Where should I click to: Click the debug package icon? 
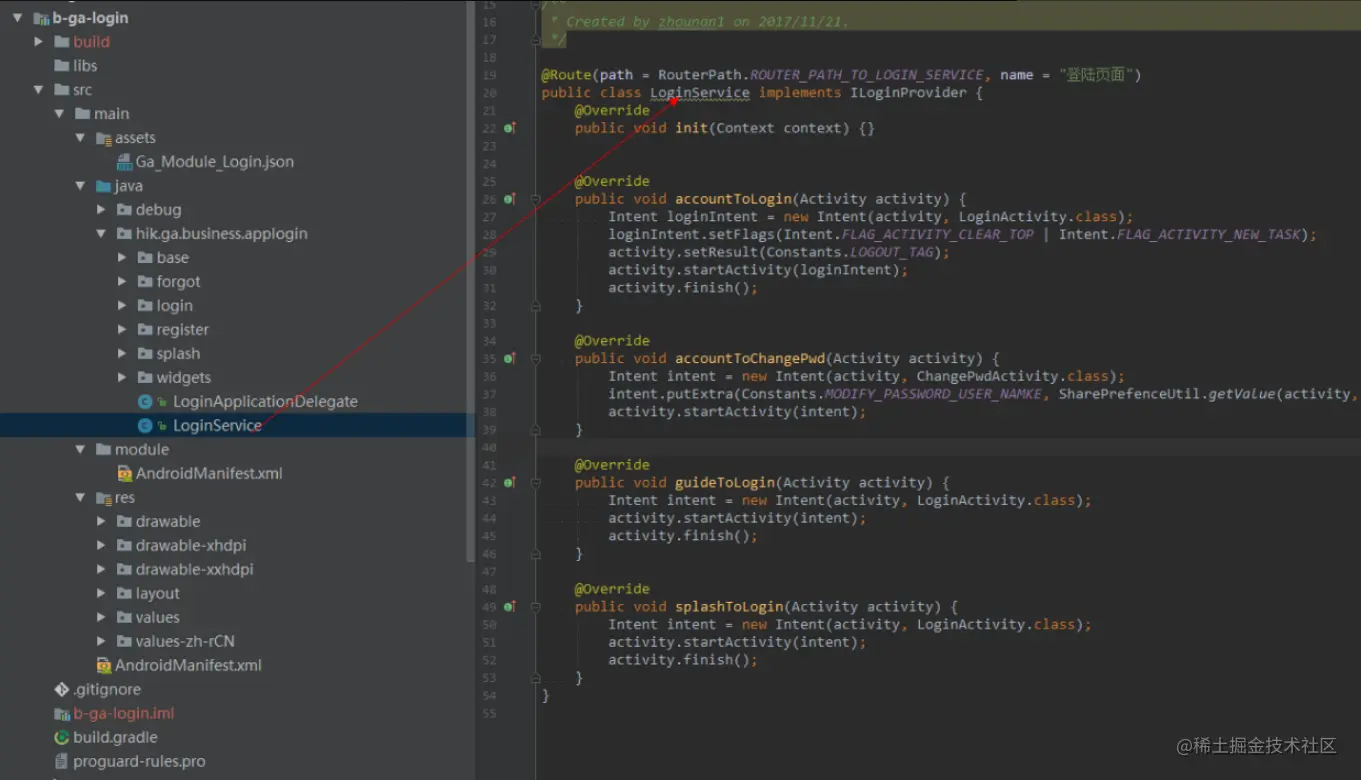[125, 210]
